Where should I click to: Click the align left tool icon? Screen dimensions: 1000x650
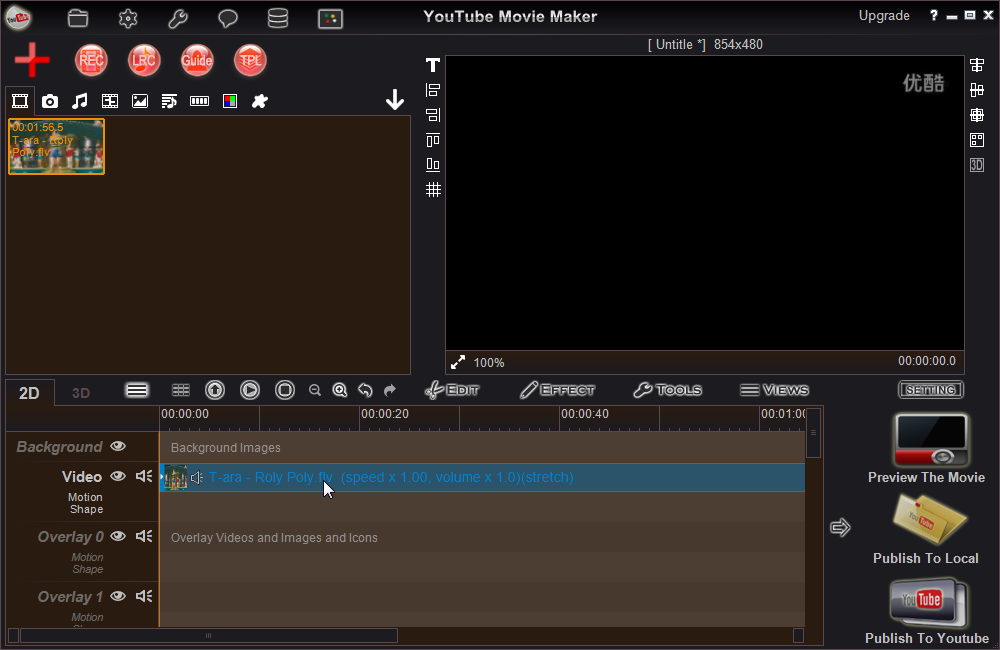pos(433,90)
